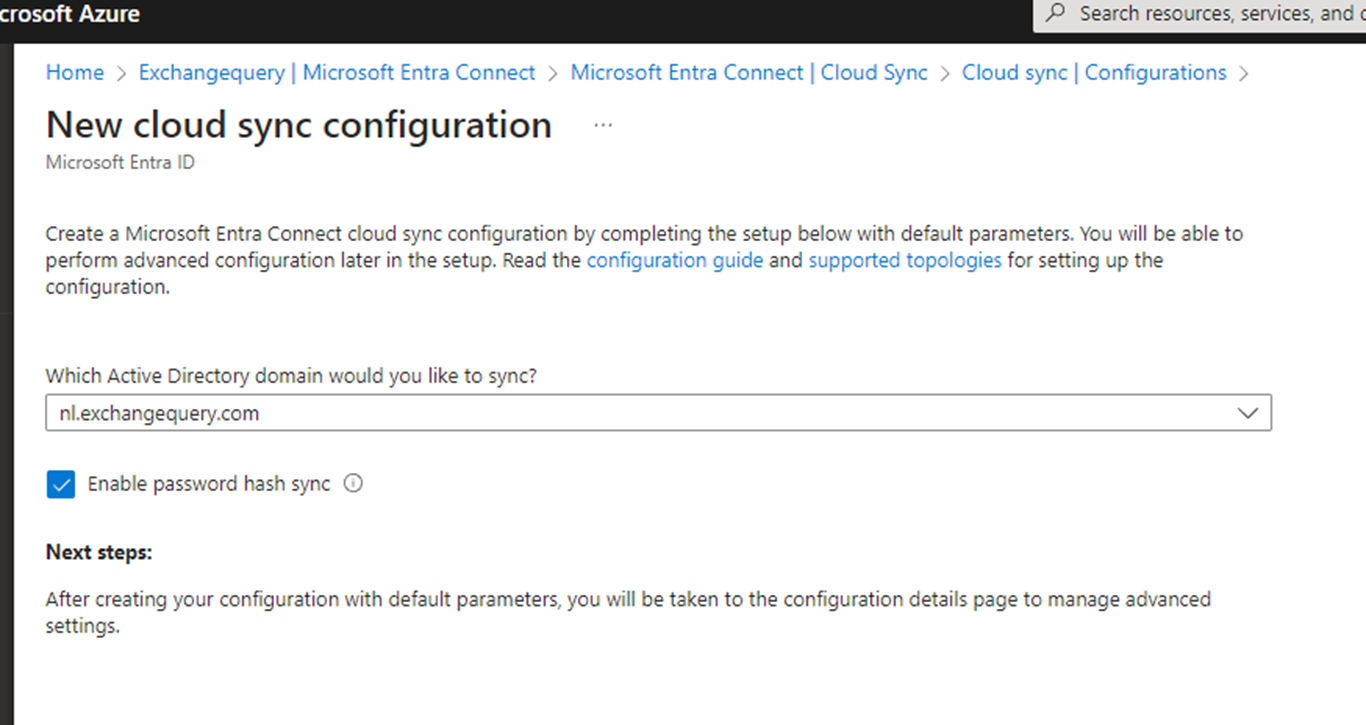Screen dimensions: 1366x725
Task: Open the configuration guide link
Action: pos(675,261)
